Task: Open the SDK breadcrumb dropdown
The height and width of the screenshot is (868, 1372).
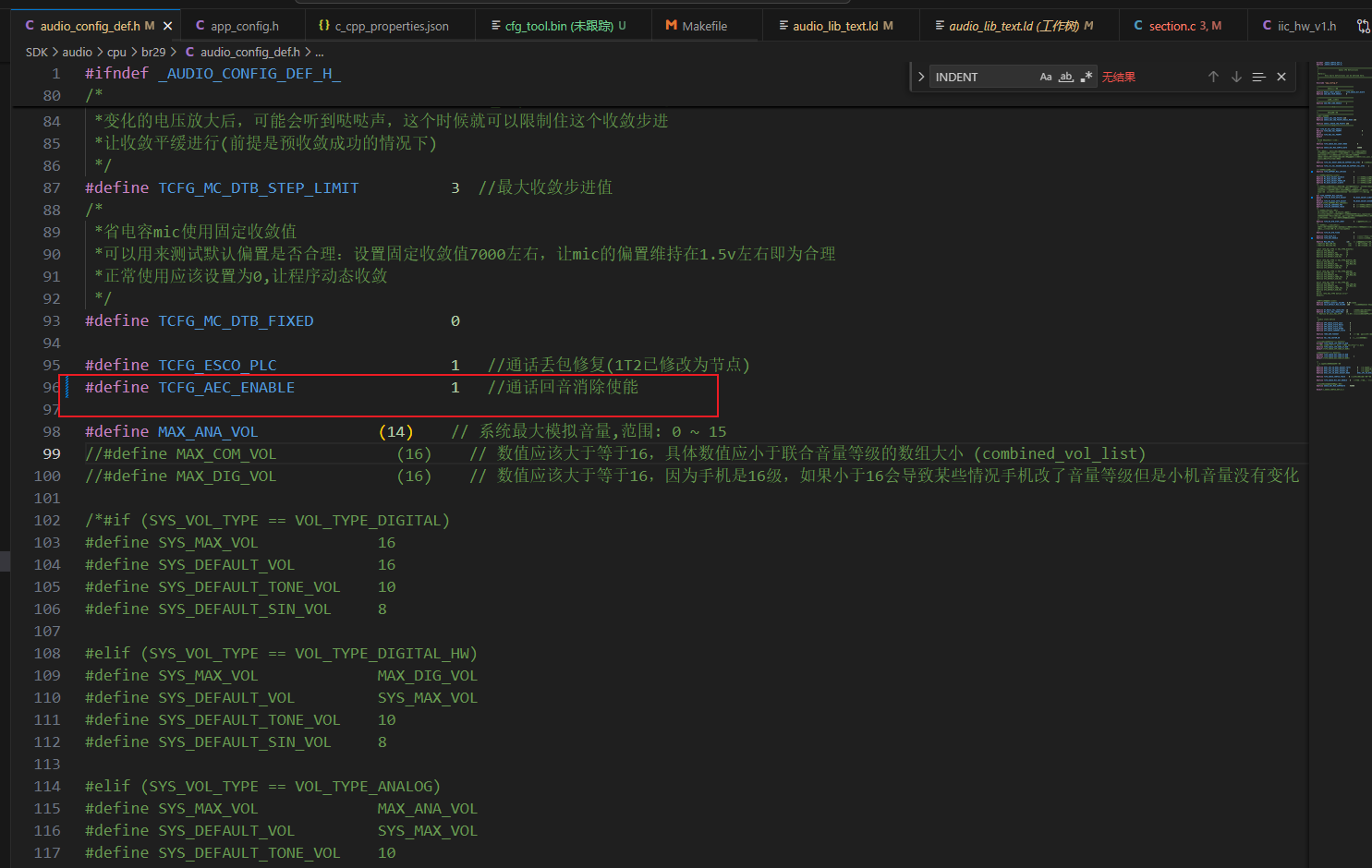Action: point(36,52)
